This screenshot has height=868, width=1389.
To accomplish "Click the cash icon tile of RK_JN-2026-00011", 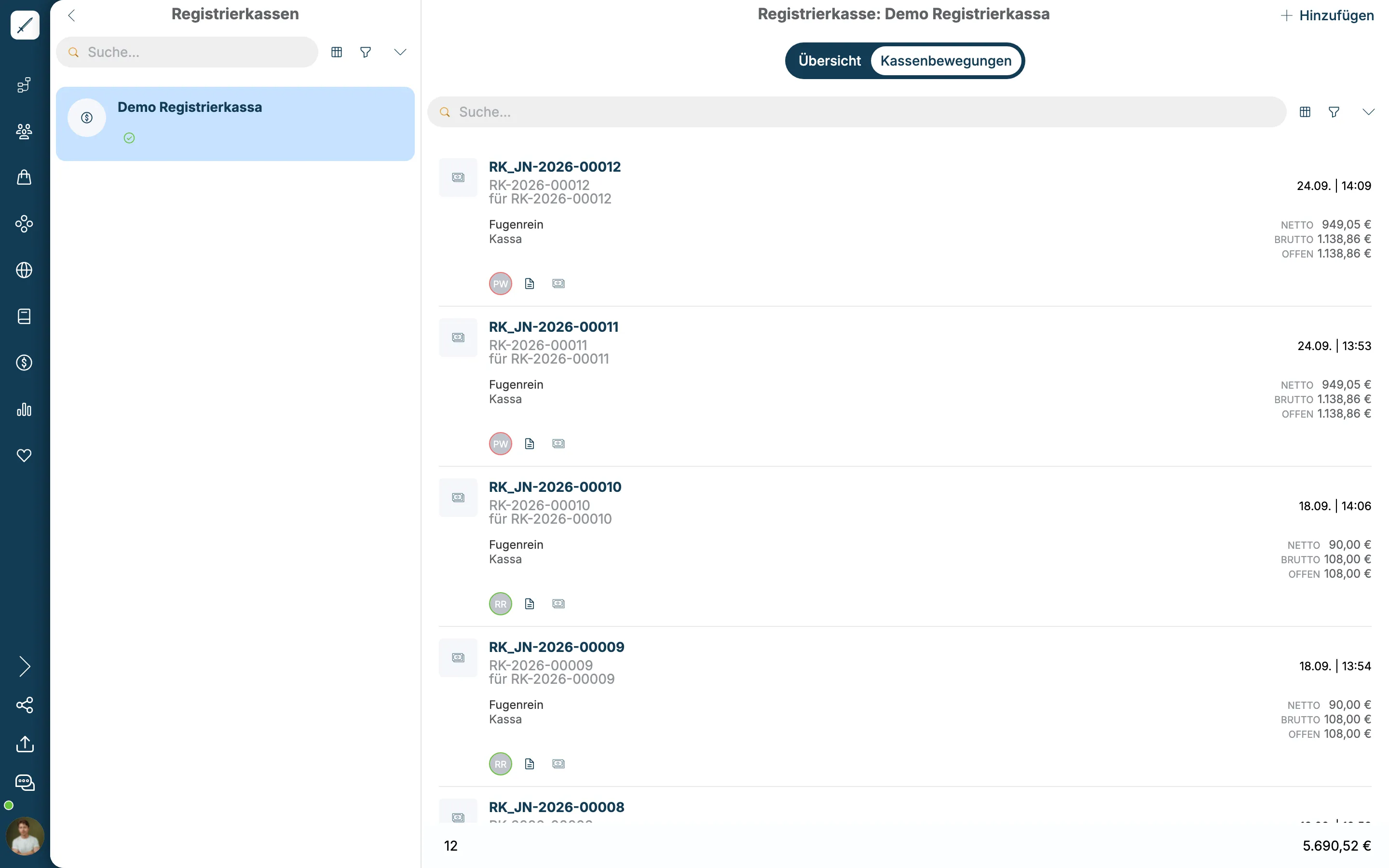I will 458,338.
